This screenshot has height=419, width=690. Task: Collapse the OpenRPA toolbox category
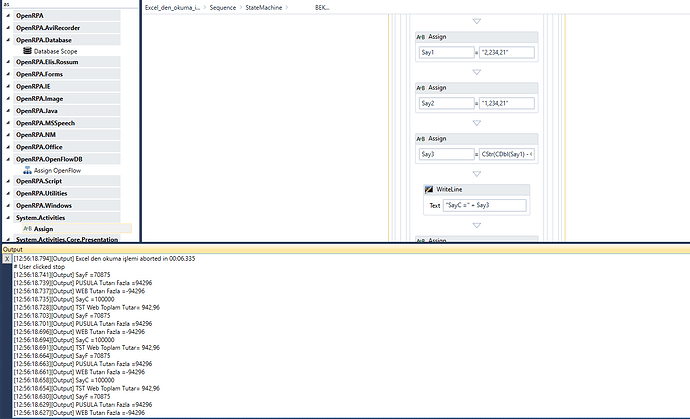[8, 15]
